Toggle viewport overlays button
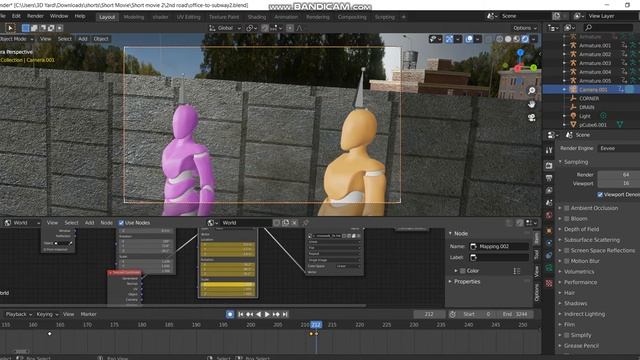 469,39
